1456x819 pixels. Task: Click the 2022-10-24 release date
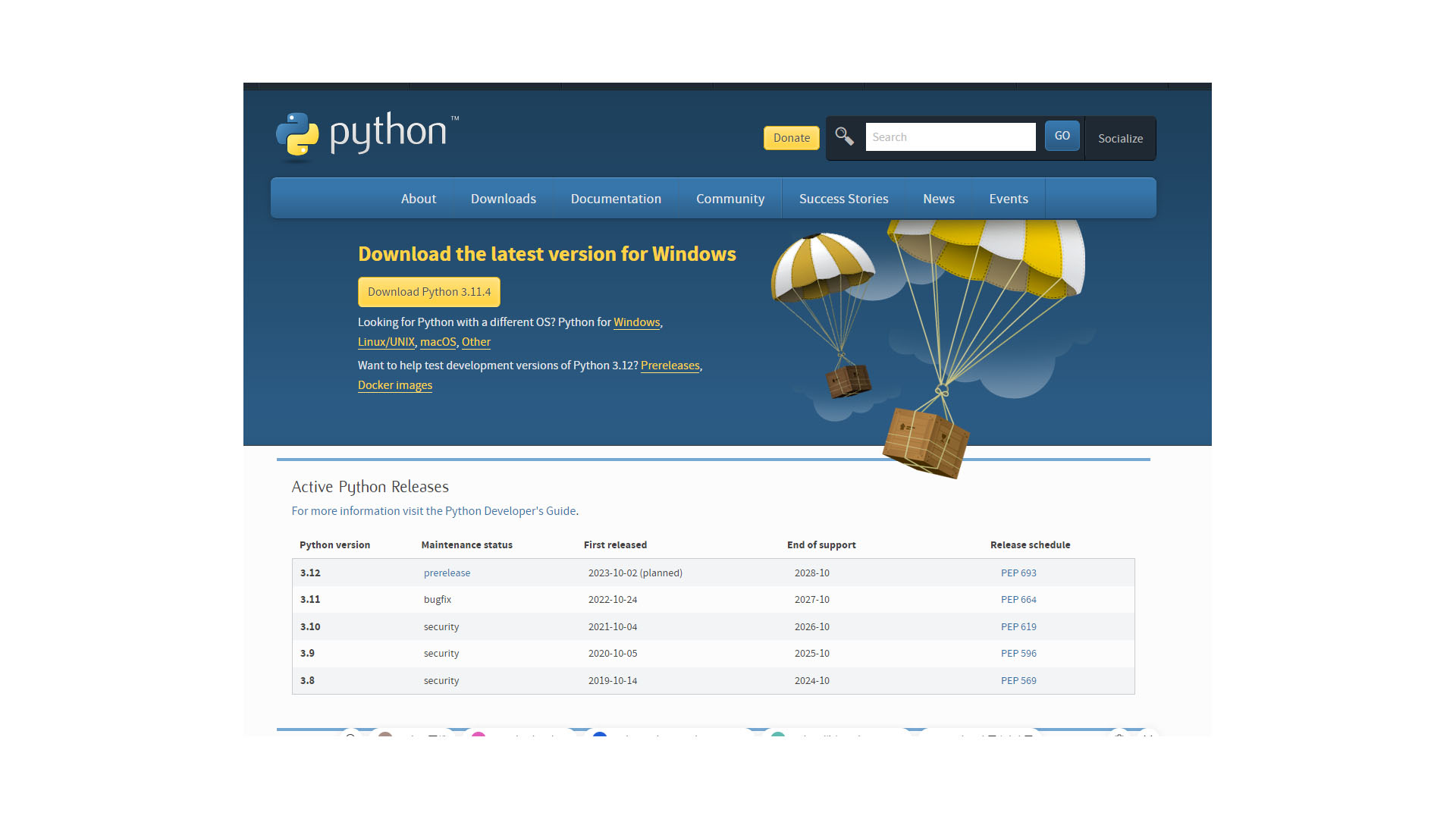[x=613, y=600]
